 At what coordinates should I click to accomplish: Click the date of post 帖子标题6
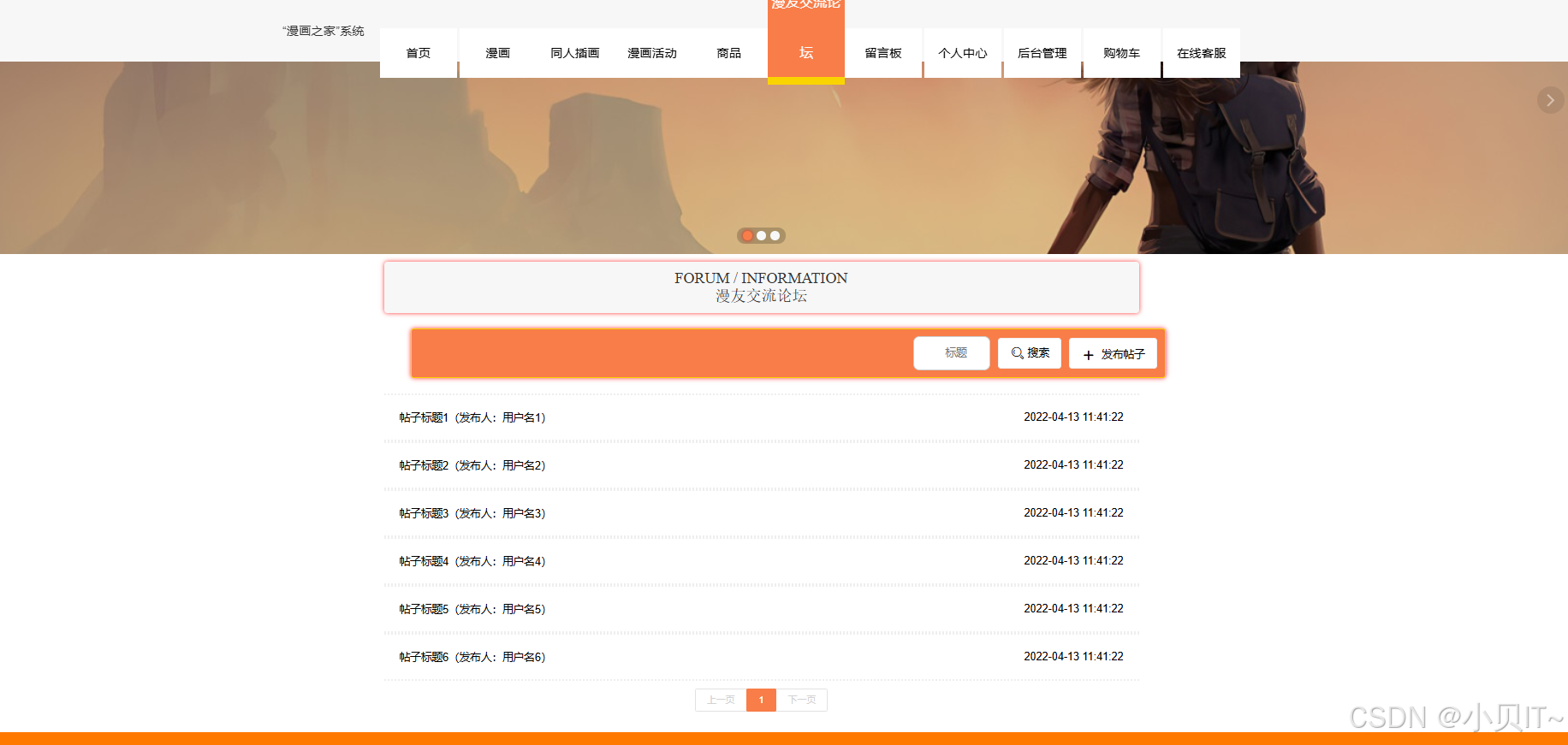[1073, 657]
